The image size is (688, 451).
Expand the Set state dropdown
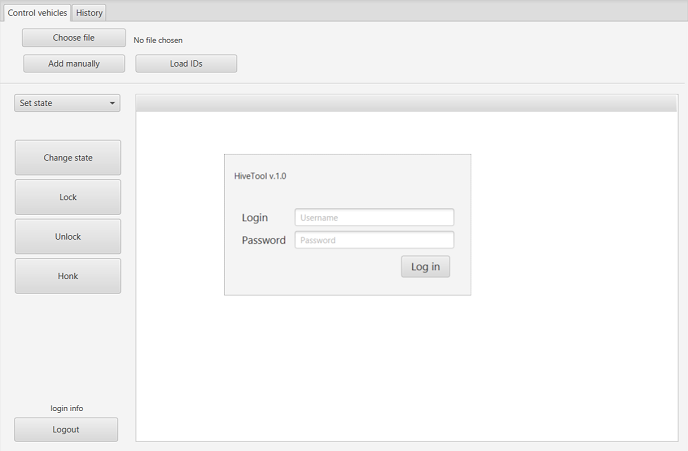click(67, 103)
